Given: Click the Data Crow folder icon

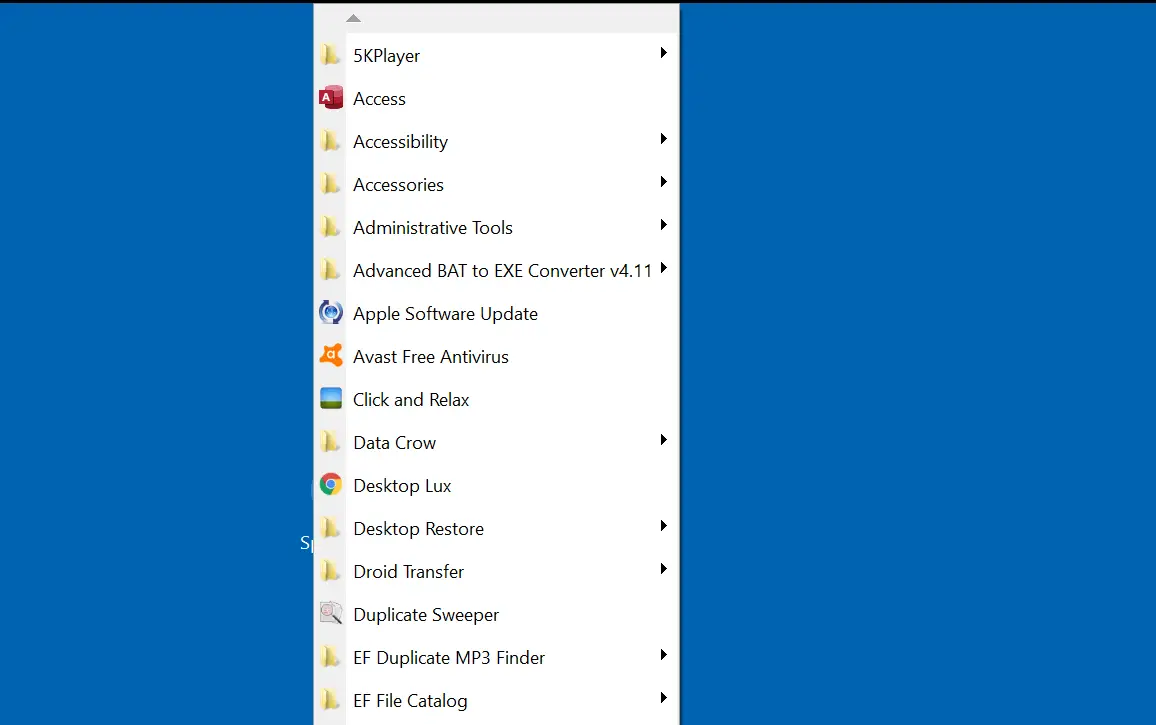Looking at the screenshot, I should point(330,442).
